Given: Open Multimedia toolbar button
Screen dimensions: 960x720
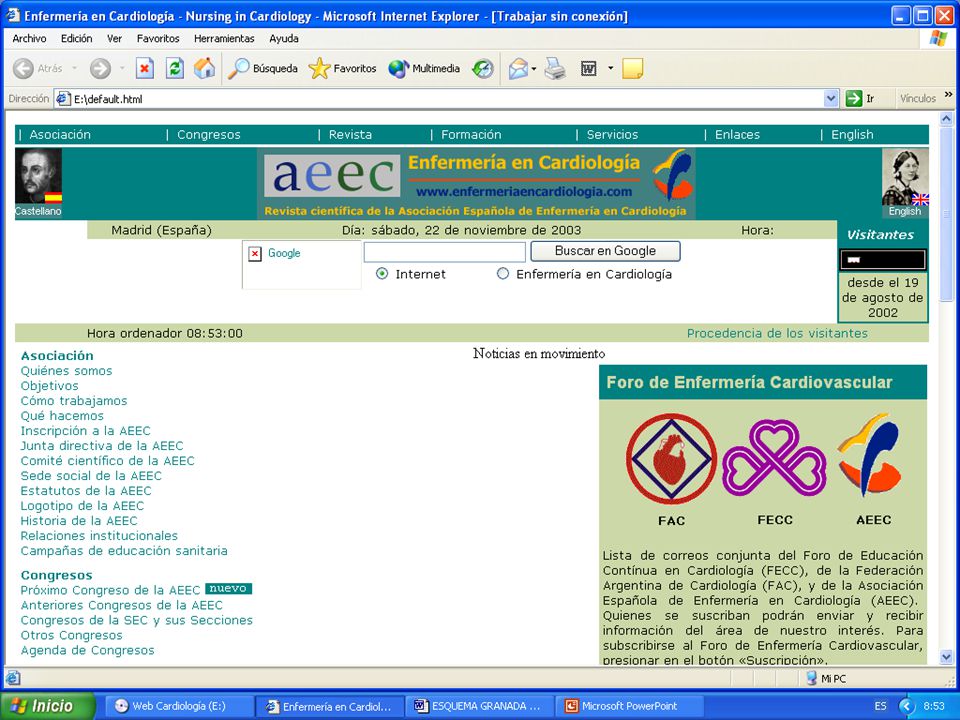Looking at the screenshot, I should click(x=424, y=69).
